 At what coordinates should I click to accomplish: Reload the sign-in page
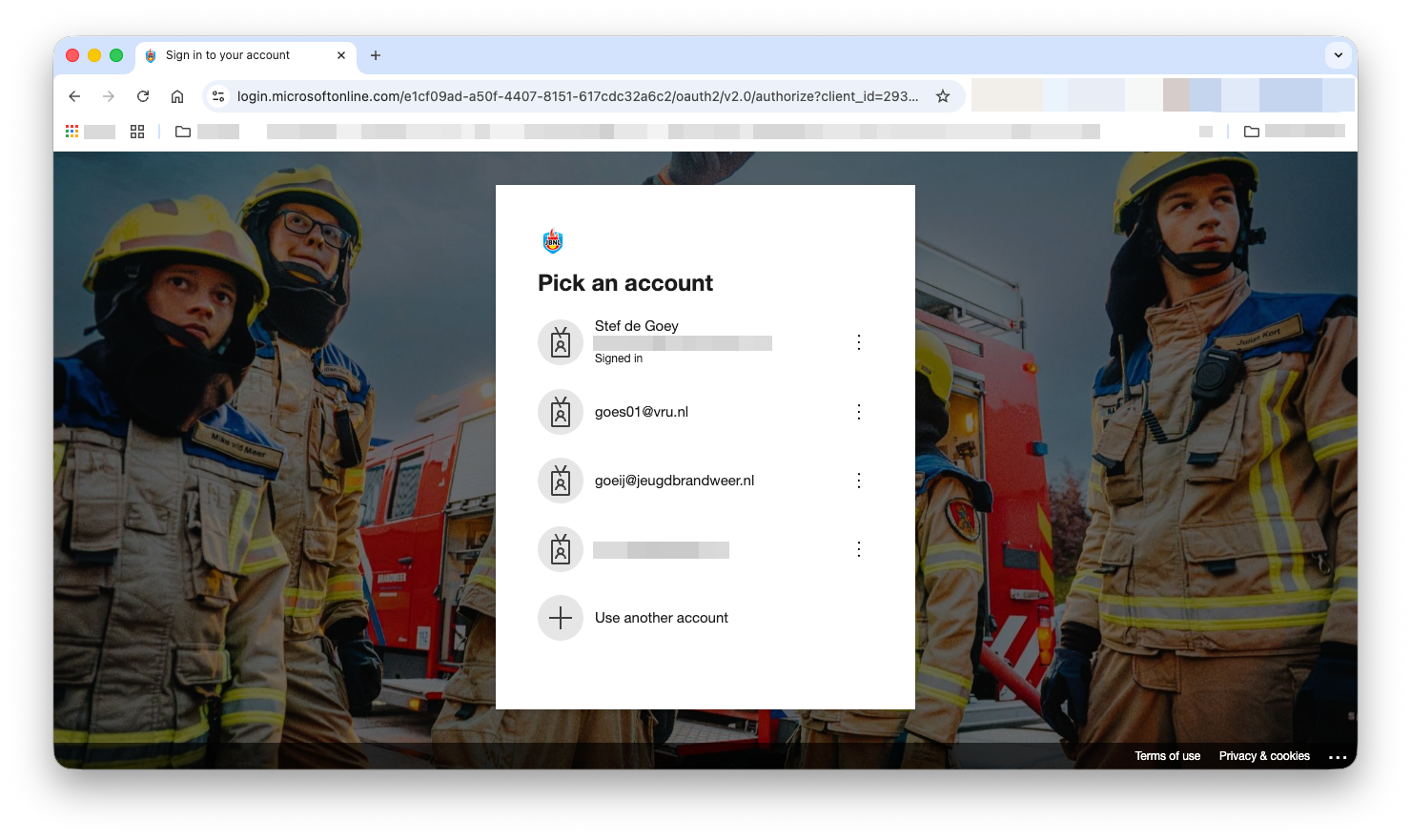point(143,96)
